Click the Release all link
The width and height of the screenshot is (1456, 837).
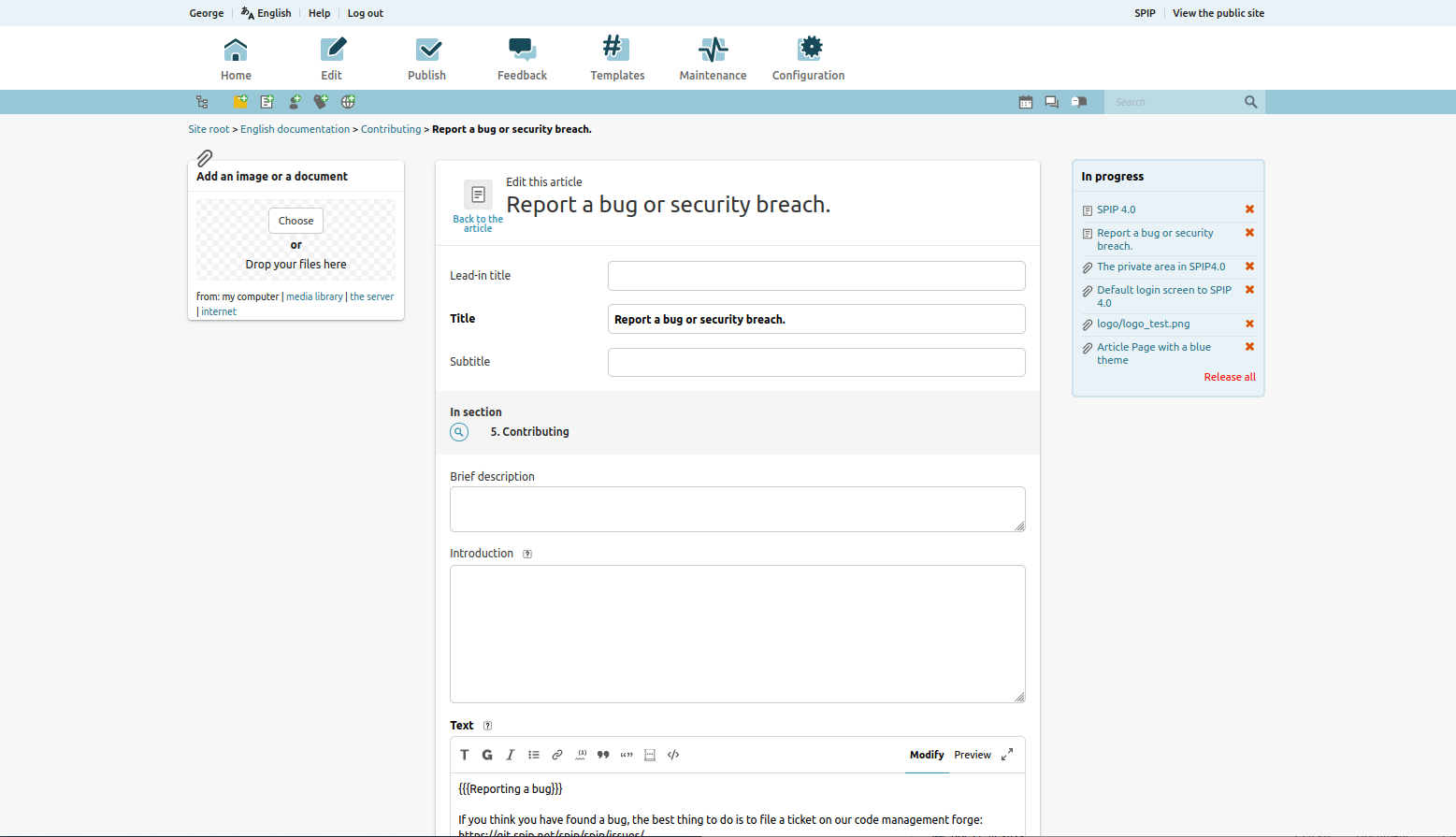(x=1229, y=377)
